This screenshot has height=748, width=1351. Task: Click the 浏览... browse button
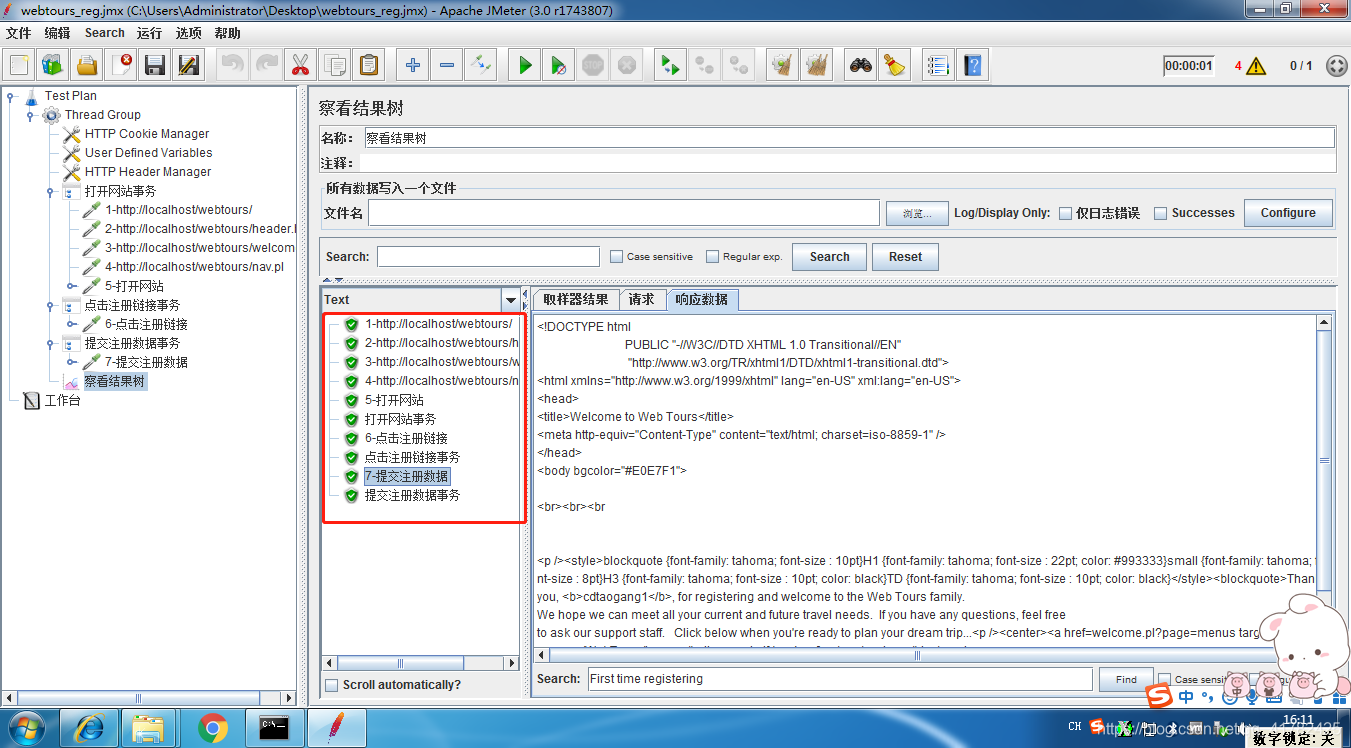(916, 213)
